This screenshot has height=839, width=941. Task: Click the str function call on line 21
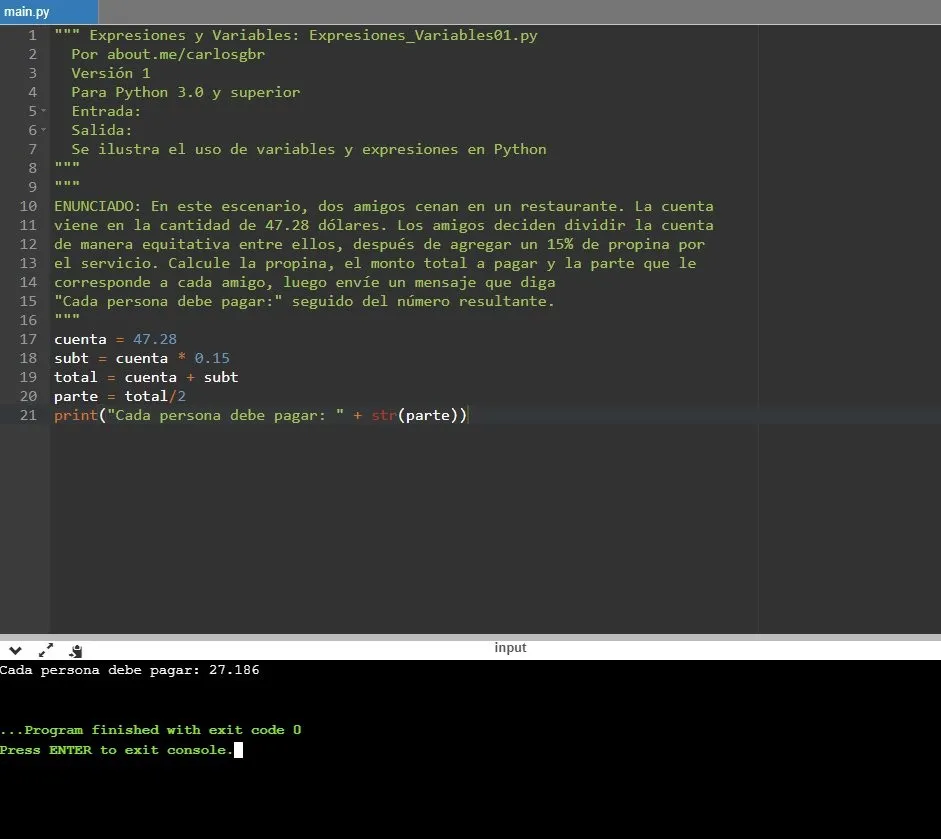pos(384,415)
